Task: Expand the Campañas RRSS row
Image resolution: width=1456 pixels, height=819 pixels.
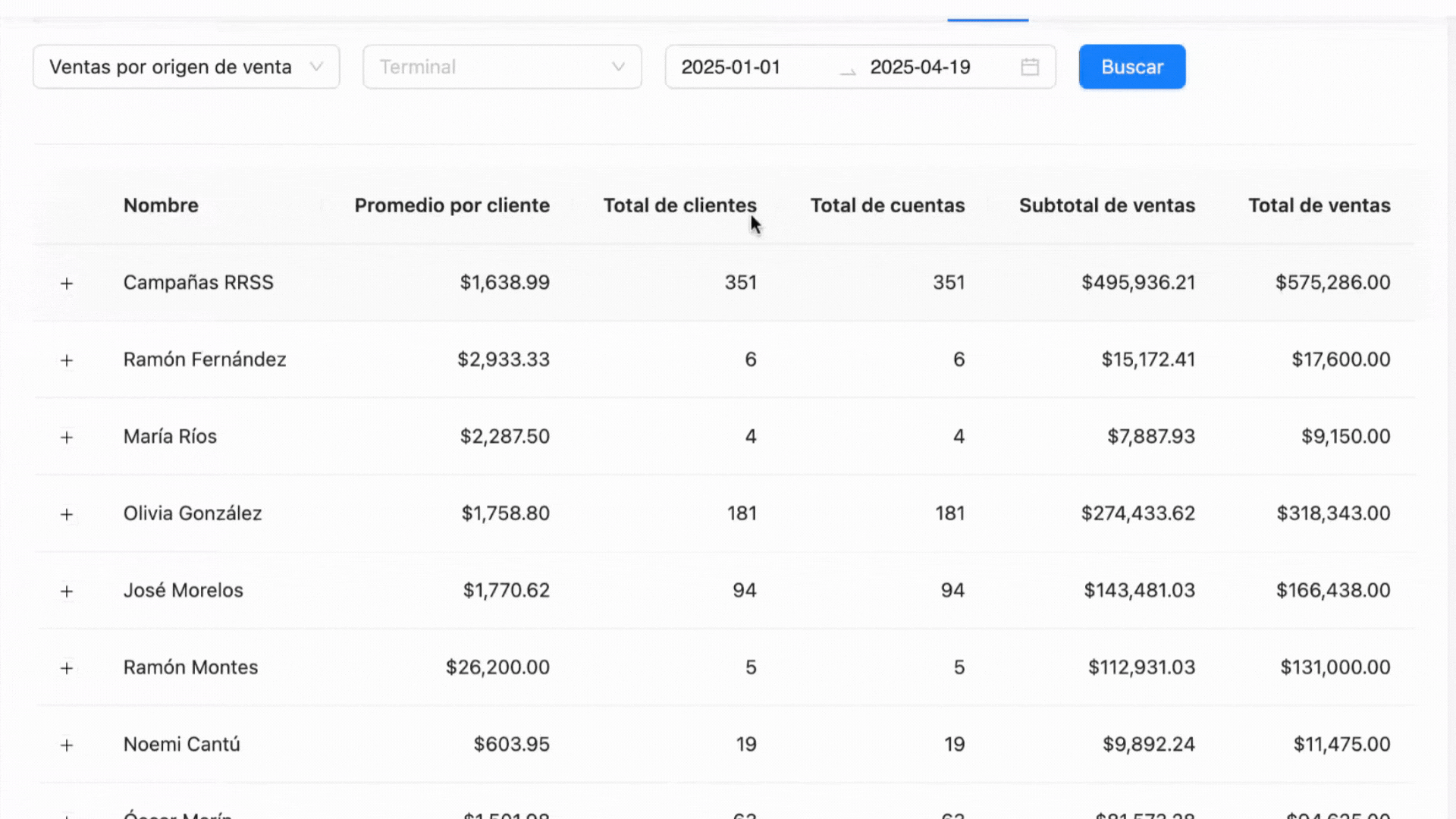Action: 67,284
